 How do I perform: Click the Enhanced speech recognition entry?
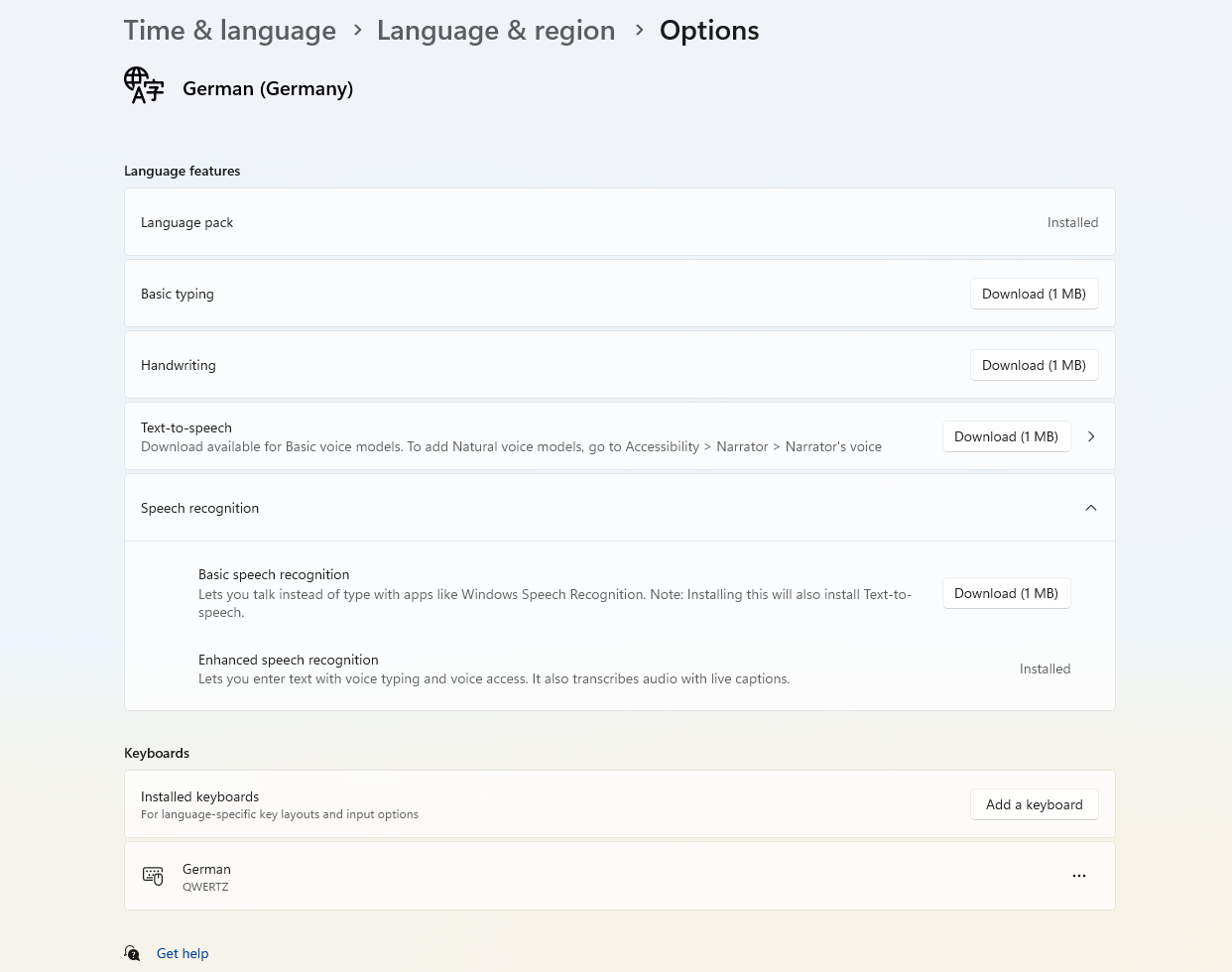pos(288,661)
